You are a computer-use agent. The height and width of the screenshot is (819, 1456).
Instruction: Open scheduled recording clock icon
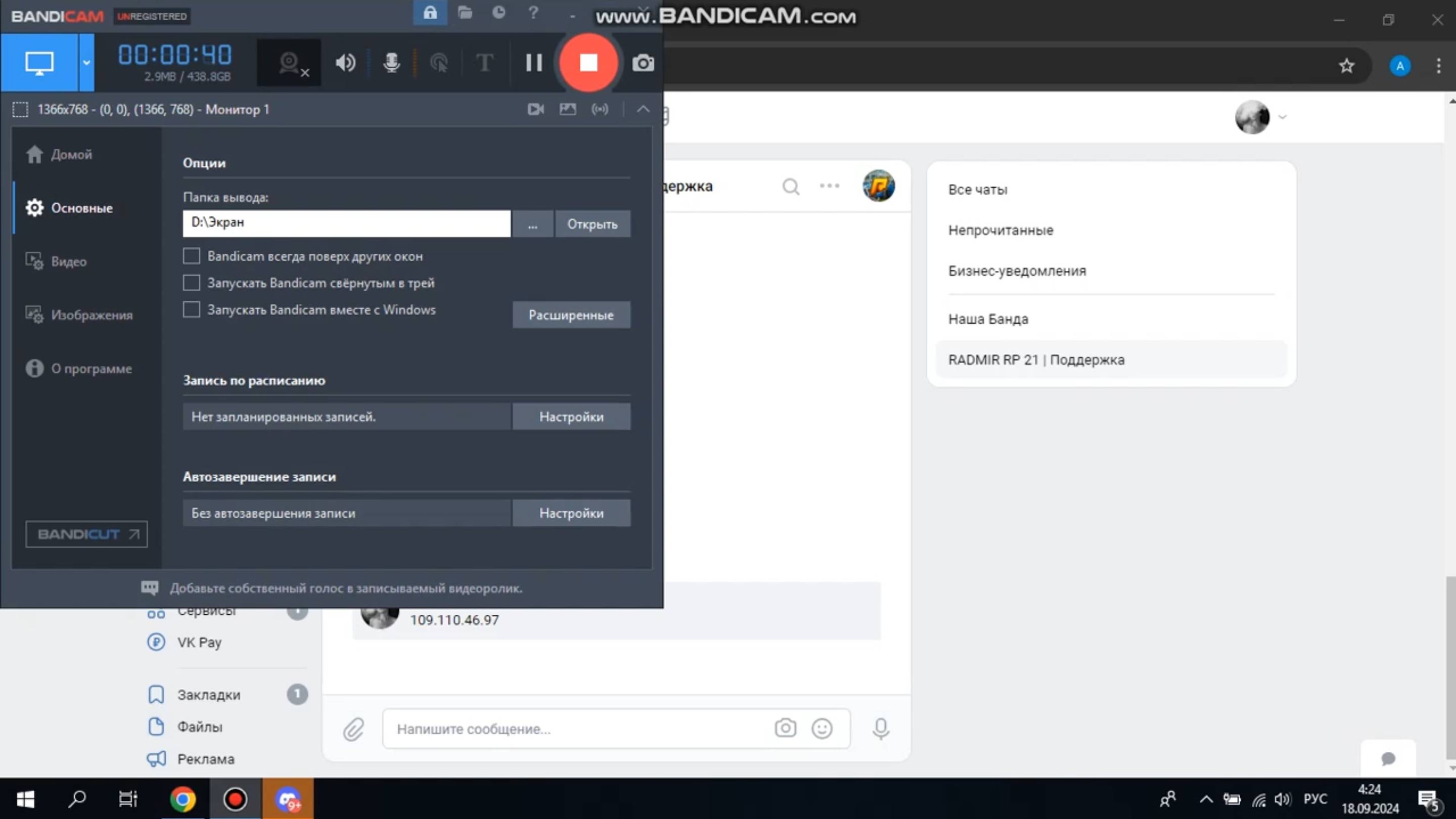498,13
